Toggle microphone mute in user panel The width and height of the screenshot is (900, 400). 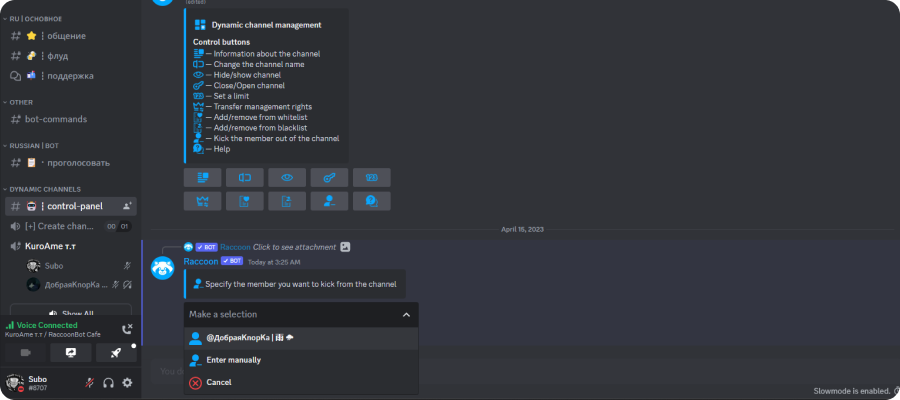tap(90, 383)
